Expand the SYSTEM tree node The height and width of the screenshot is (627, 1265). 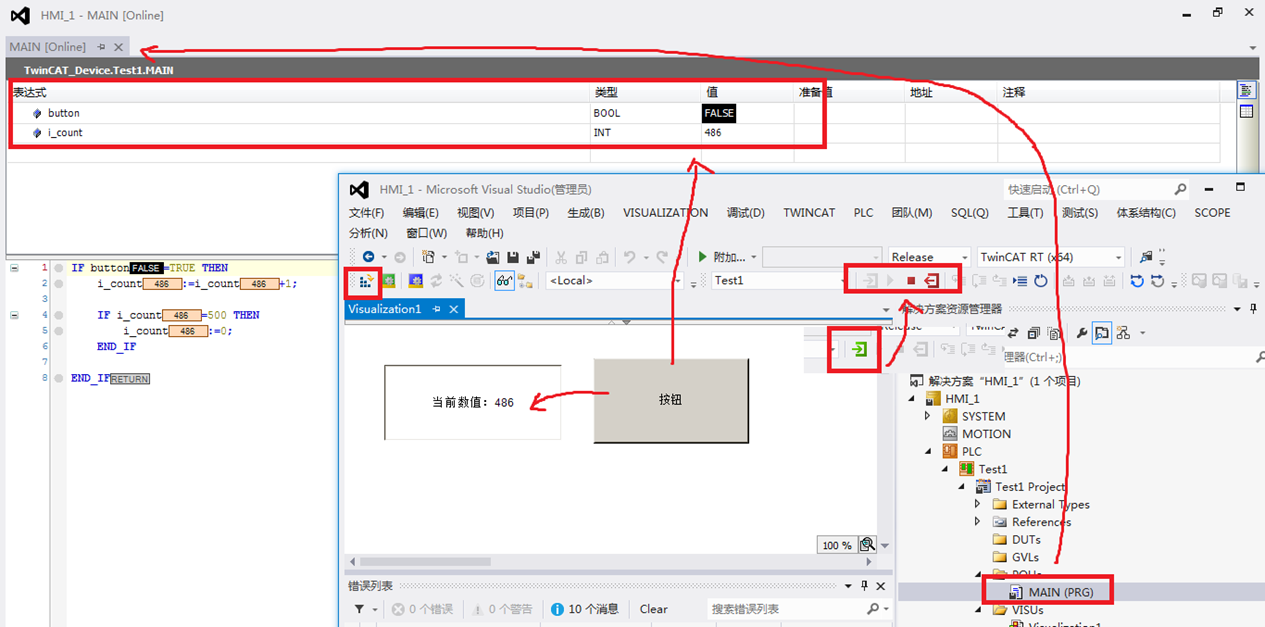point(928,416)
